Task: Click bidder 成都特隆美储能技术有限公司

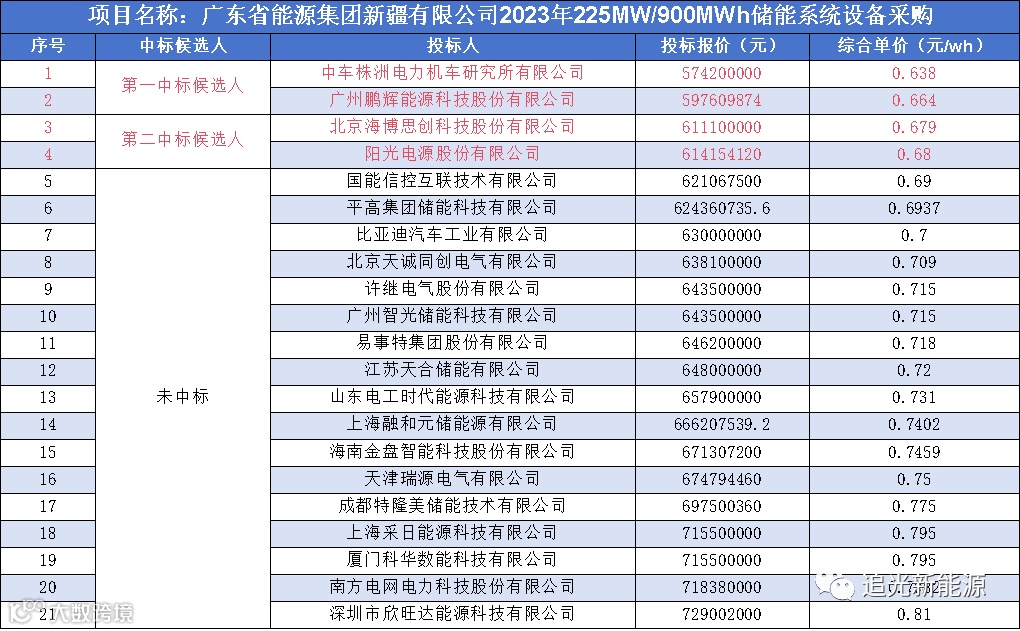Action: (x=453, y=505)
